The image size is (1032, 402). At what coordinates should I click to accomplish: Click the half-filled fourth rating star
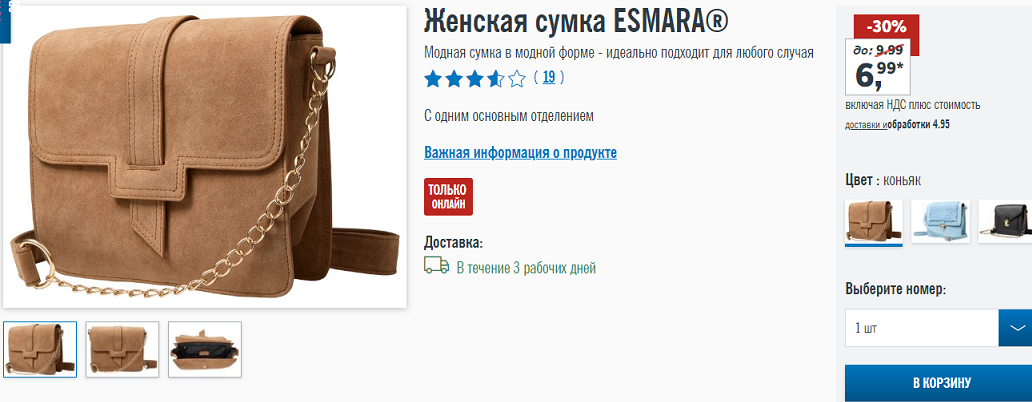point(496,79)
